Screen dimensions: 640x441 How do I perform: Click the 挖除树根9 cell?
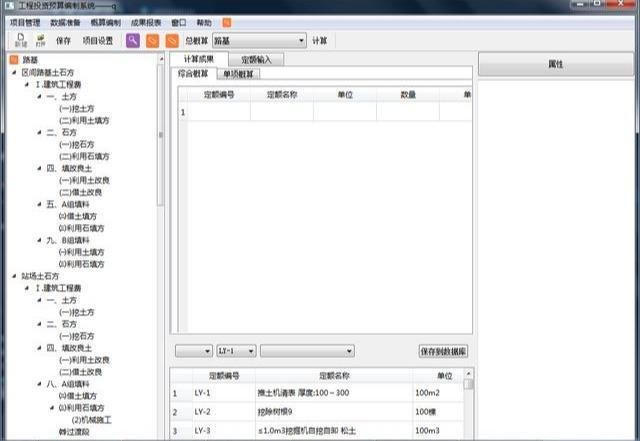pos(334,412)
